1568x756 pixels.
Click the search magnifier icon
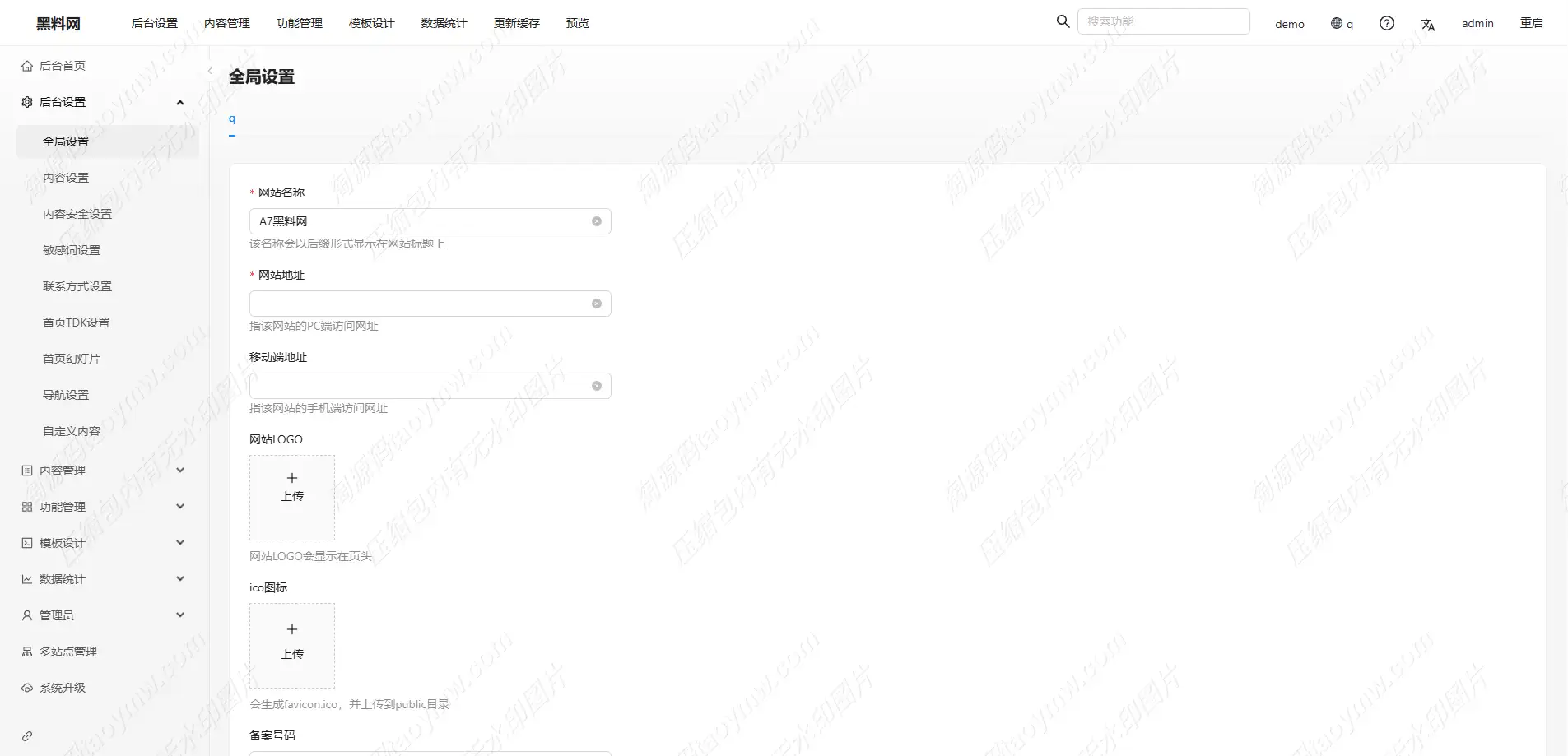(1063, 21)
